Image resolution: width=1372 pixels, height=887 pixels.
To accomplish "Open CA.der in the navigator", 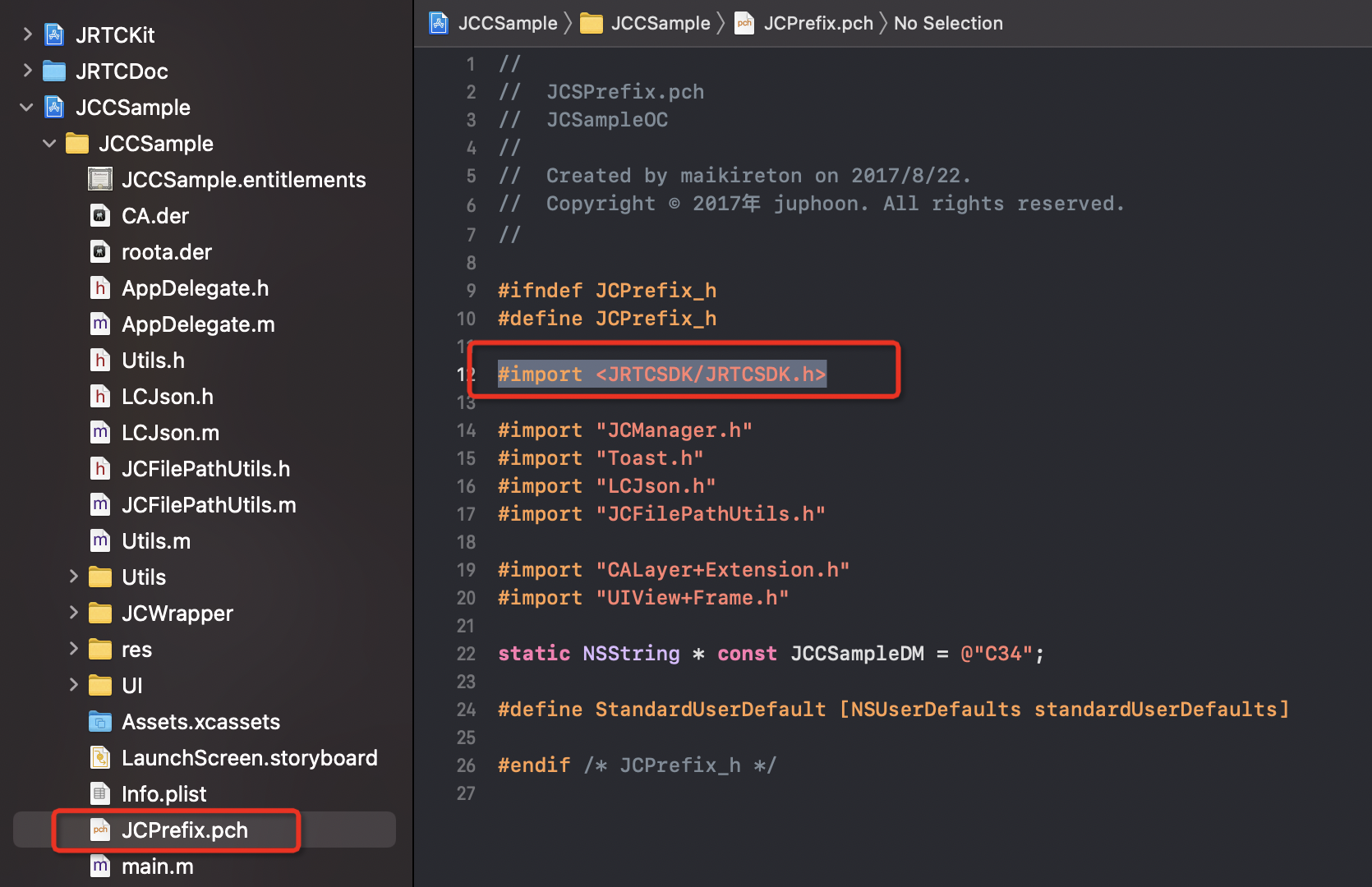I will click(155, 216).
